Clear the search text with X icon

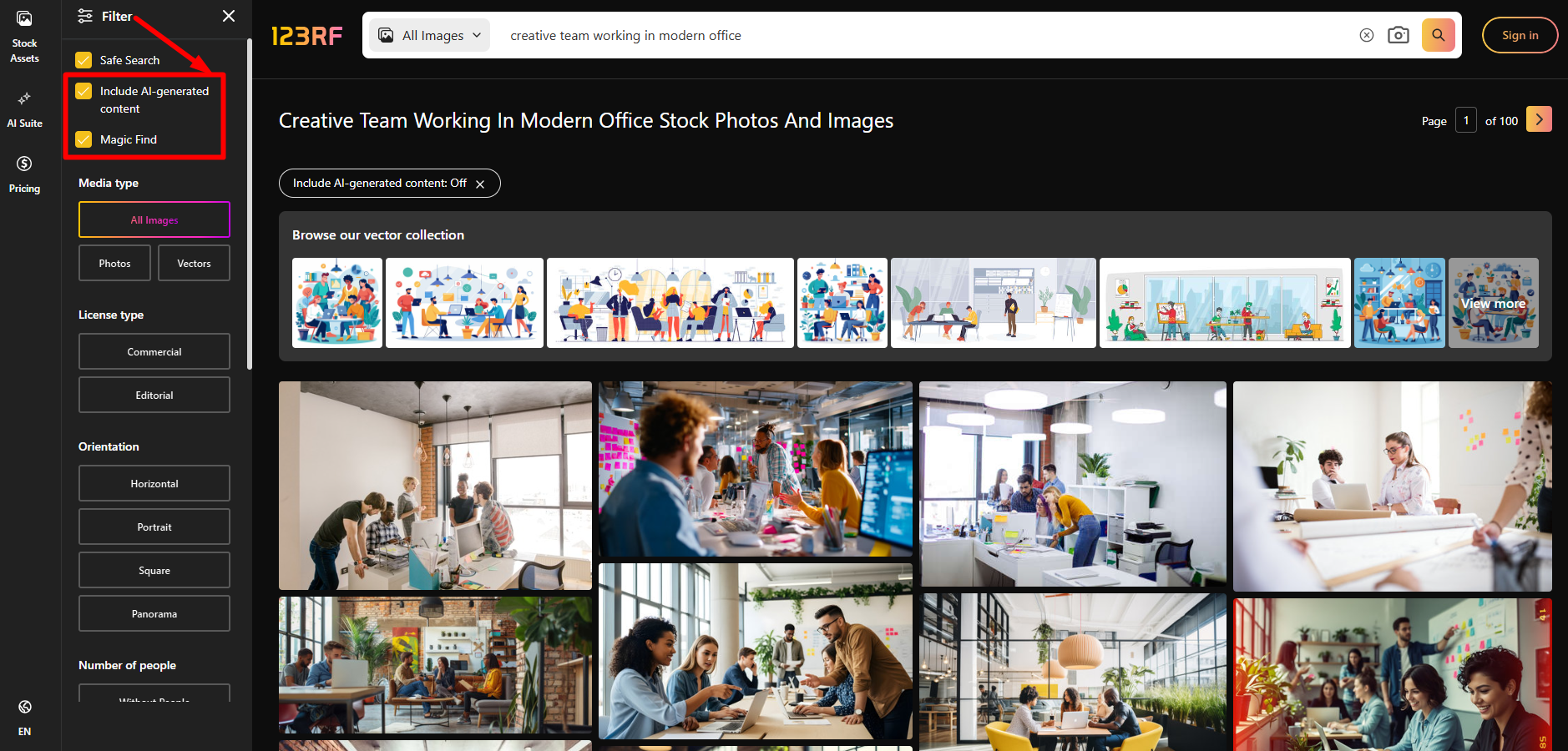(1366, 35)
